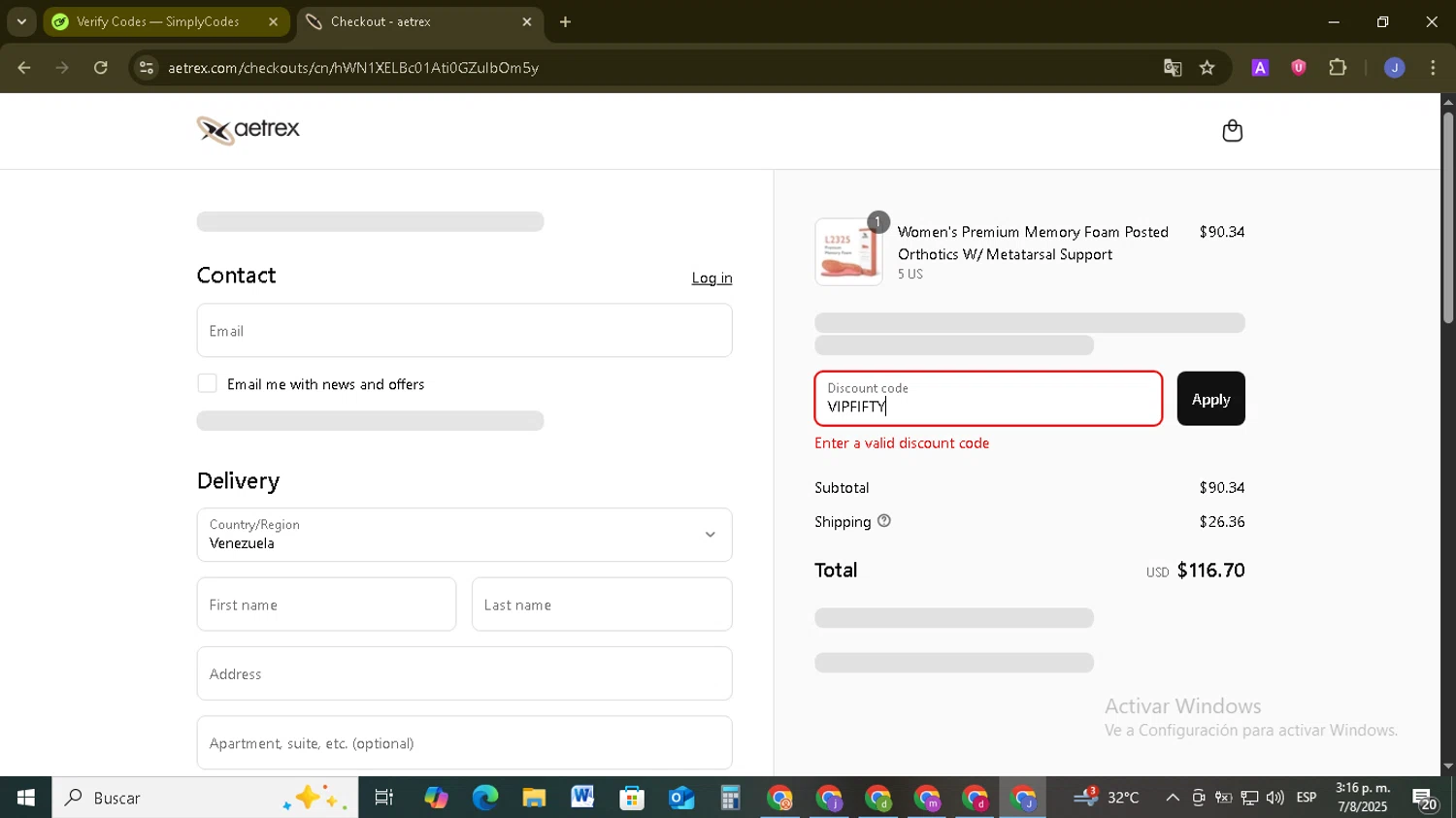The image size is (1456, 818).
Task: Go back using the browser back arrow
Action: pos(24,68)
